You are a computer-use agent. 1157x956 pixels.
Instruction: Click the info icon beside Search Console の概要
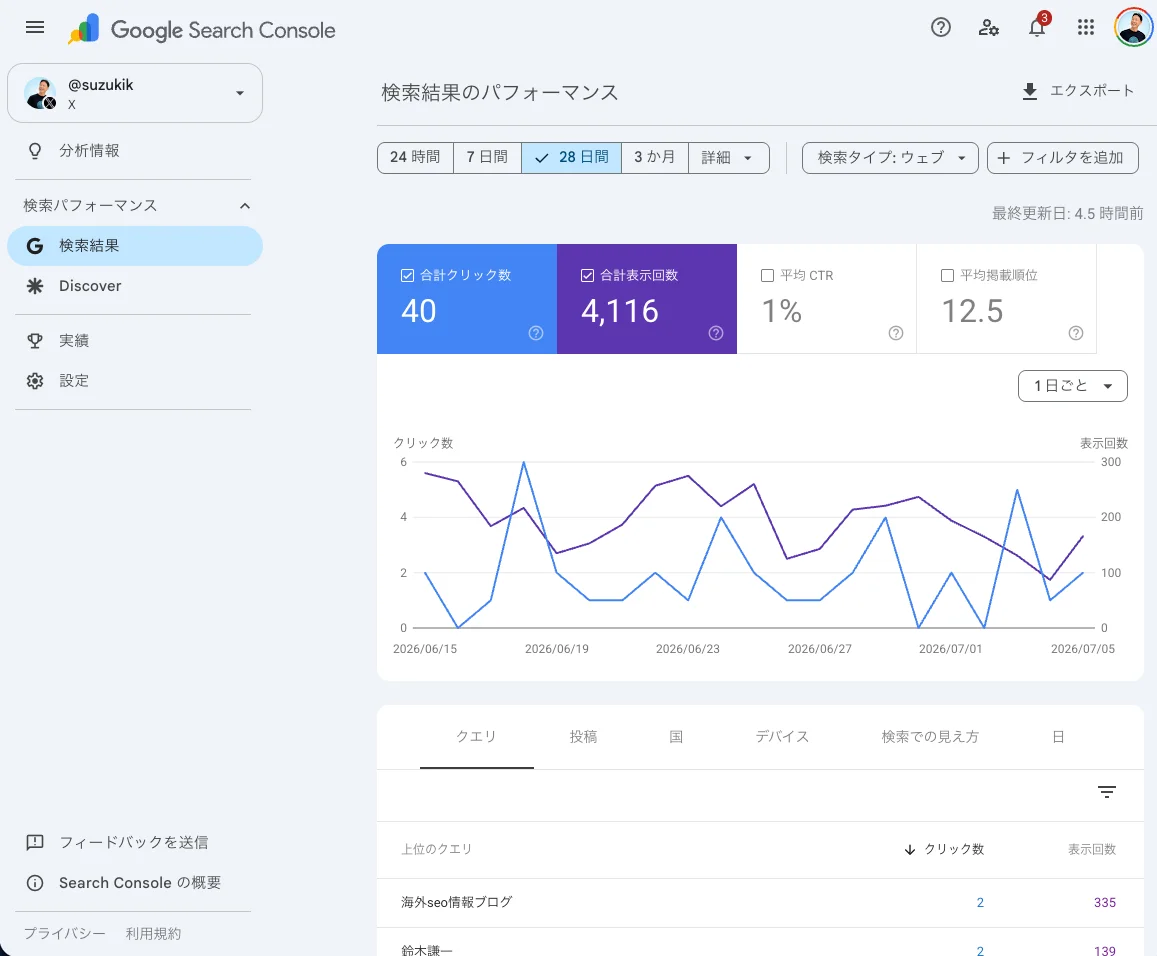click(x=35, y=883)
